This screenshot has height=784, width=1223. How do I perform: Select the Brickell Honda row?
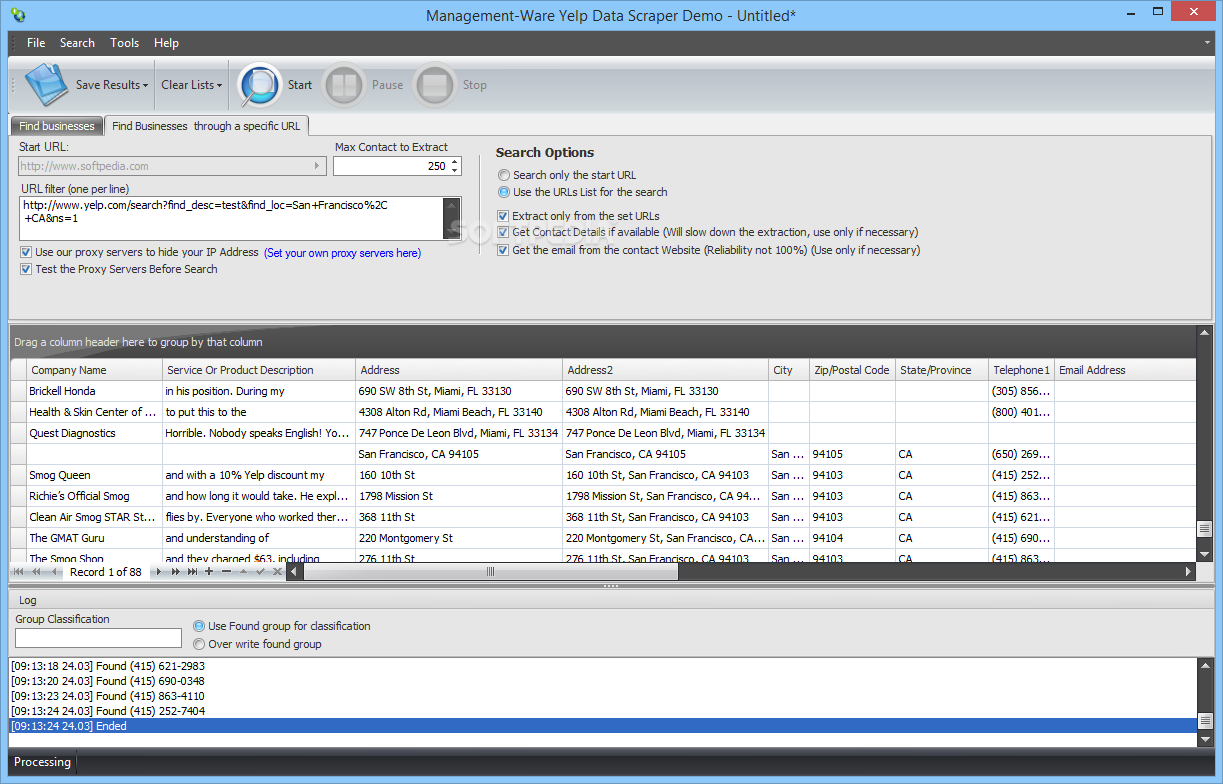coord(603,391)
